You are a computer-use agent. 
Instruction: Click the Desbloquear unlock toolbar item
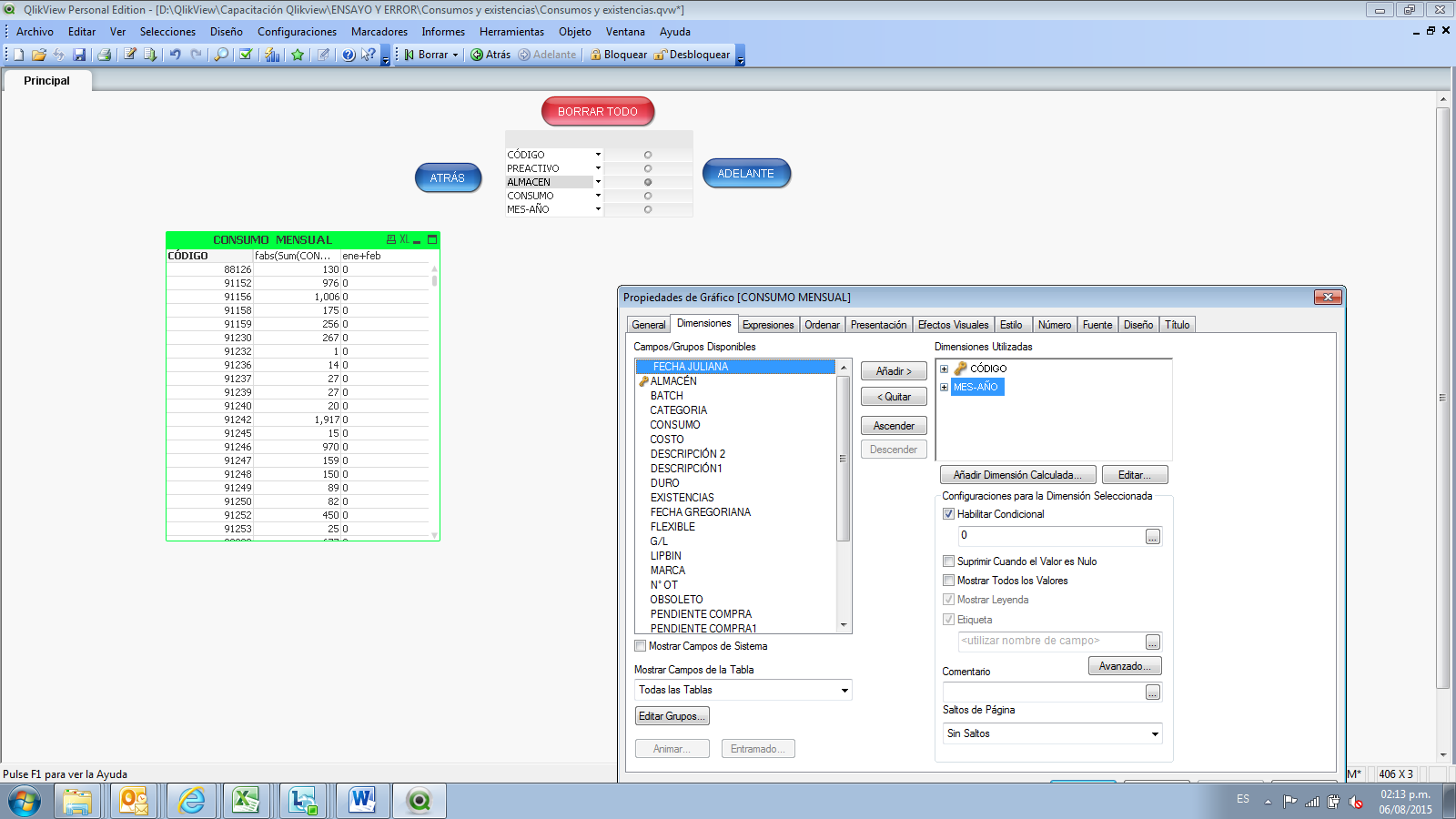point(692,55)
